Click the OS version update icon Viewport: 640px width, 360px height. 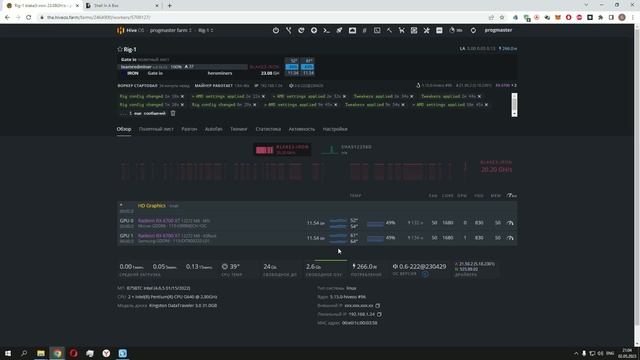(x=425, y=274)
